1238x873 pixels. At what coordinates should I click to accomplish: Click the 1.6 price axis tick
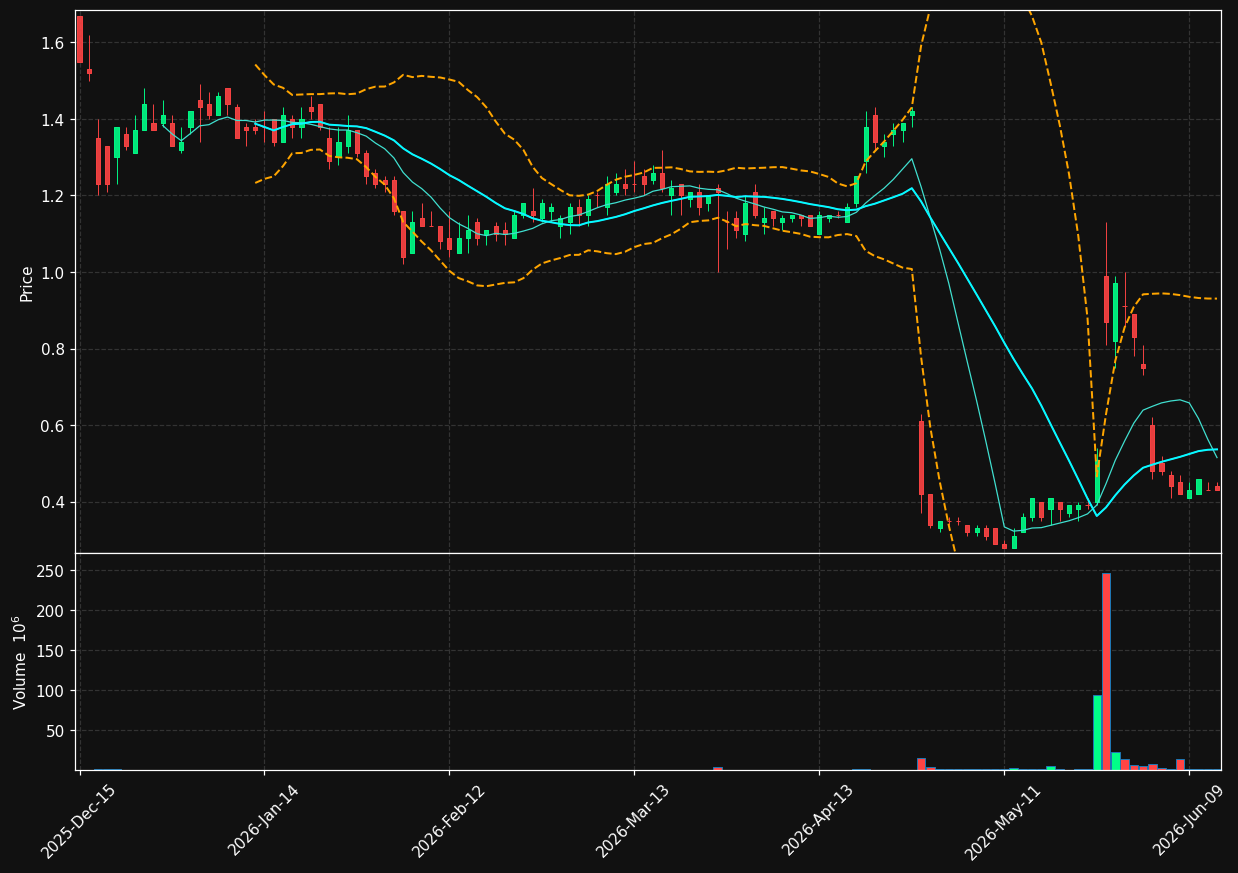click(x=54, y=43)
